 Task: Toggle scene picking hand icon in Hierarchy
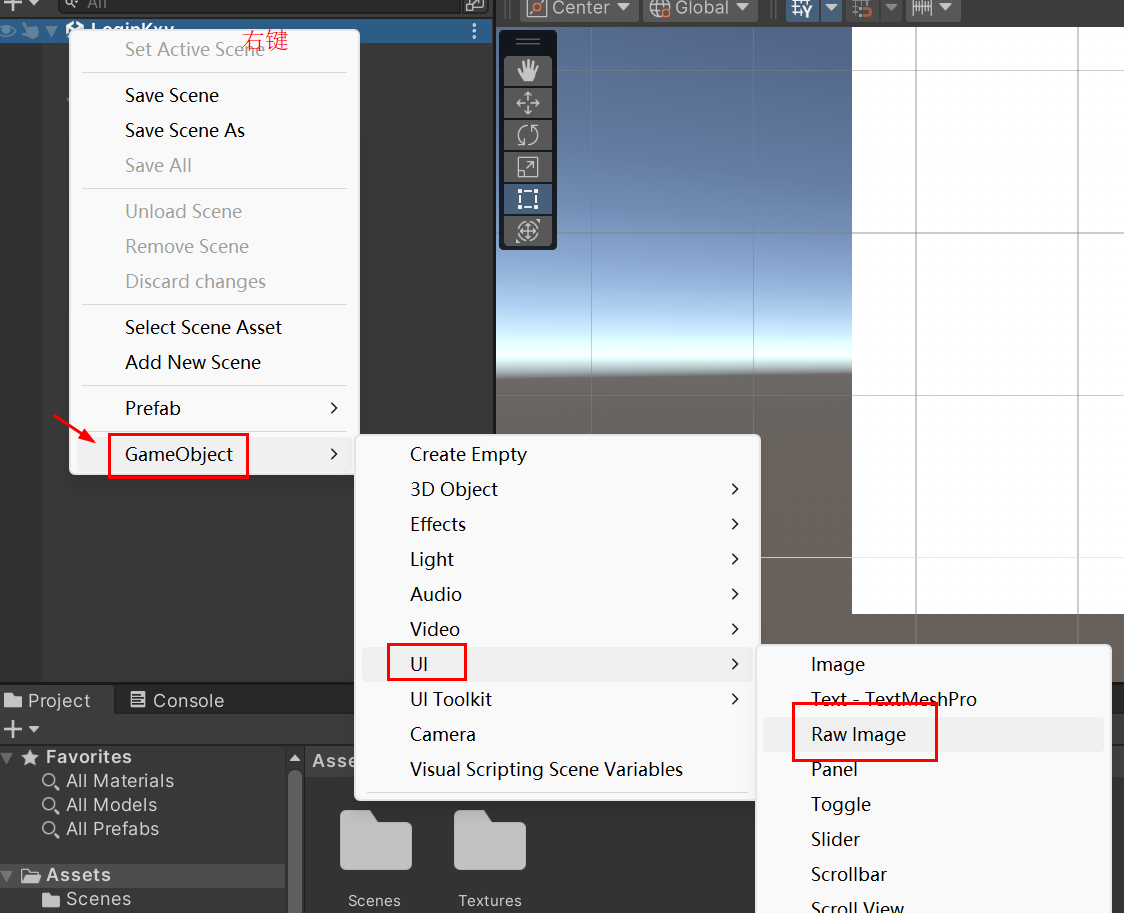(x=30, y=31)
